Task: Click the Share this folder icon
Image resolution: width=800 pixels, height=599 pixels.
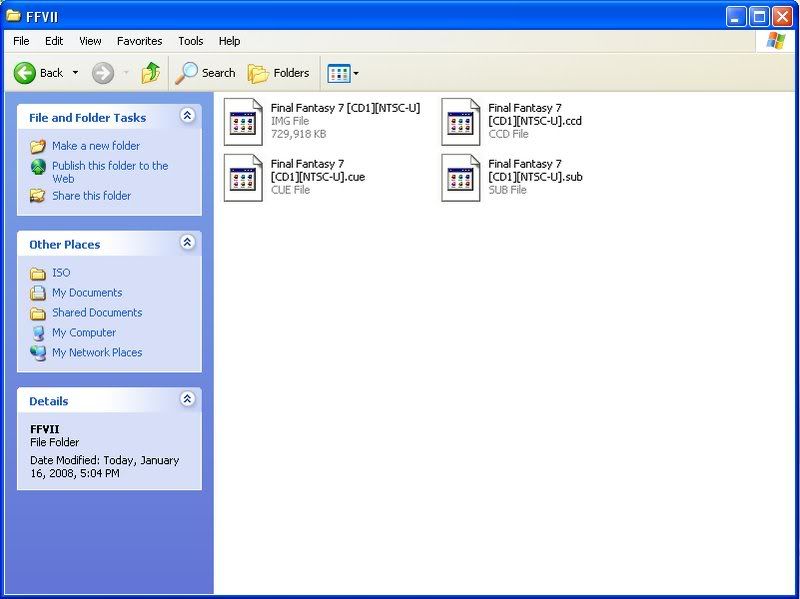Action: [38, 196]
